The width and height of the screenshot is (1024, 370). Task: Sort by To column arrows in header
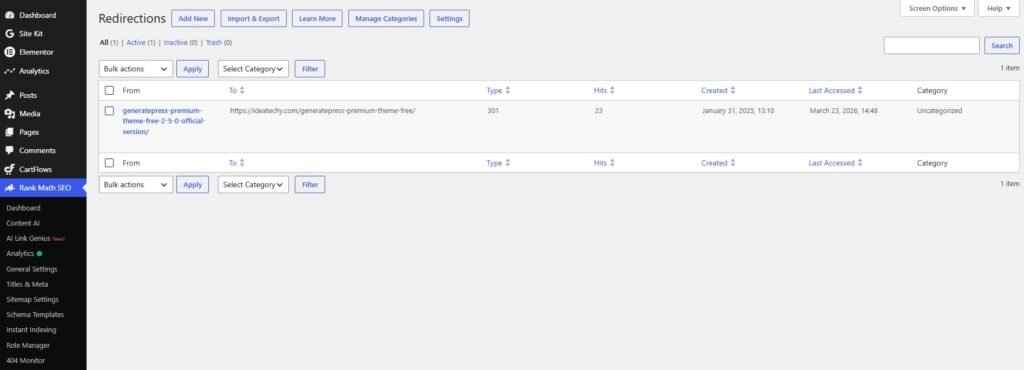(x=242, y=91)
